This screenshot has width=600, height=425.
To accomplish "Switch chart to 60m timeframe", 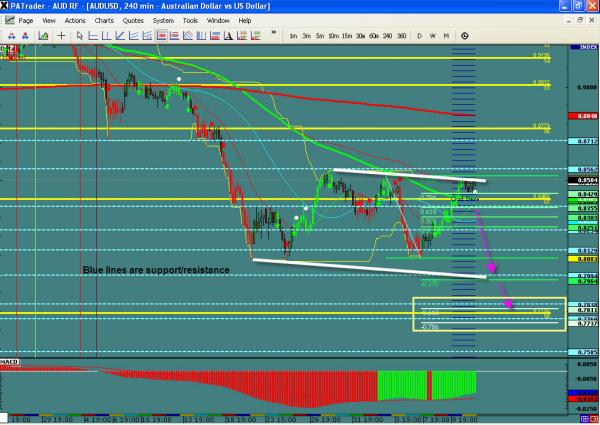I will [372, 35].
